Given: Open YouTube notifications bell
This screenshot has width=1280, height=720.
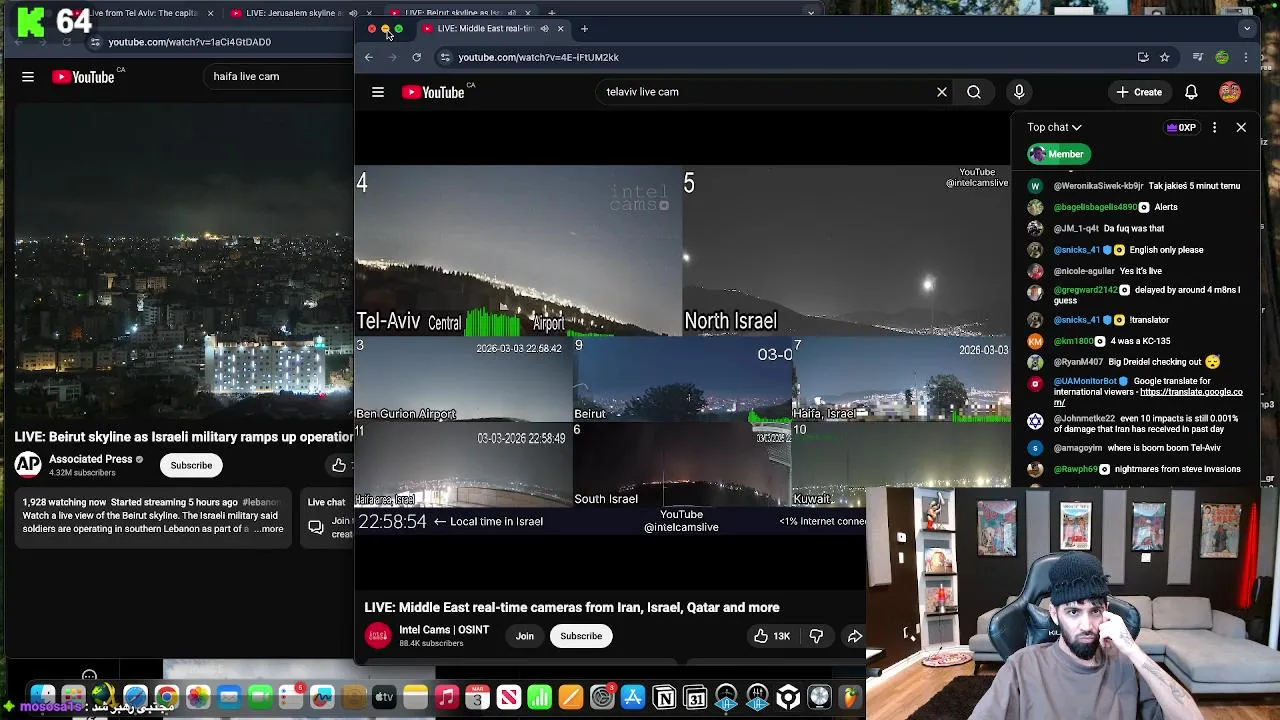Looking at the screenshot, I should pos(1191,92).
